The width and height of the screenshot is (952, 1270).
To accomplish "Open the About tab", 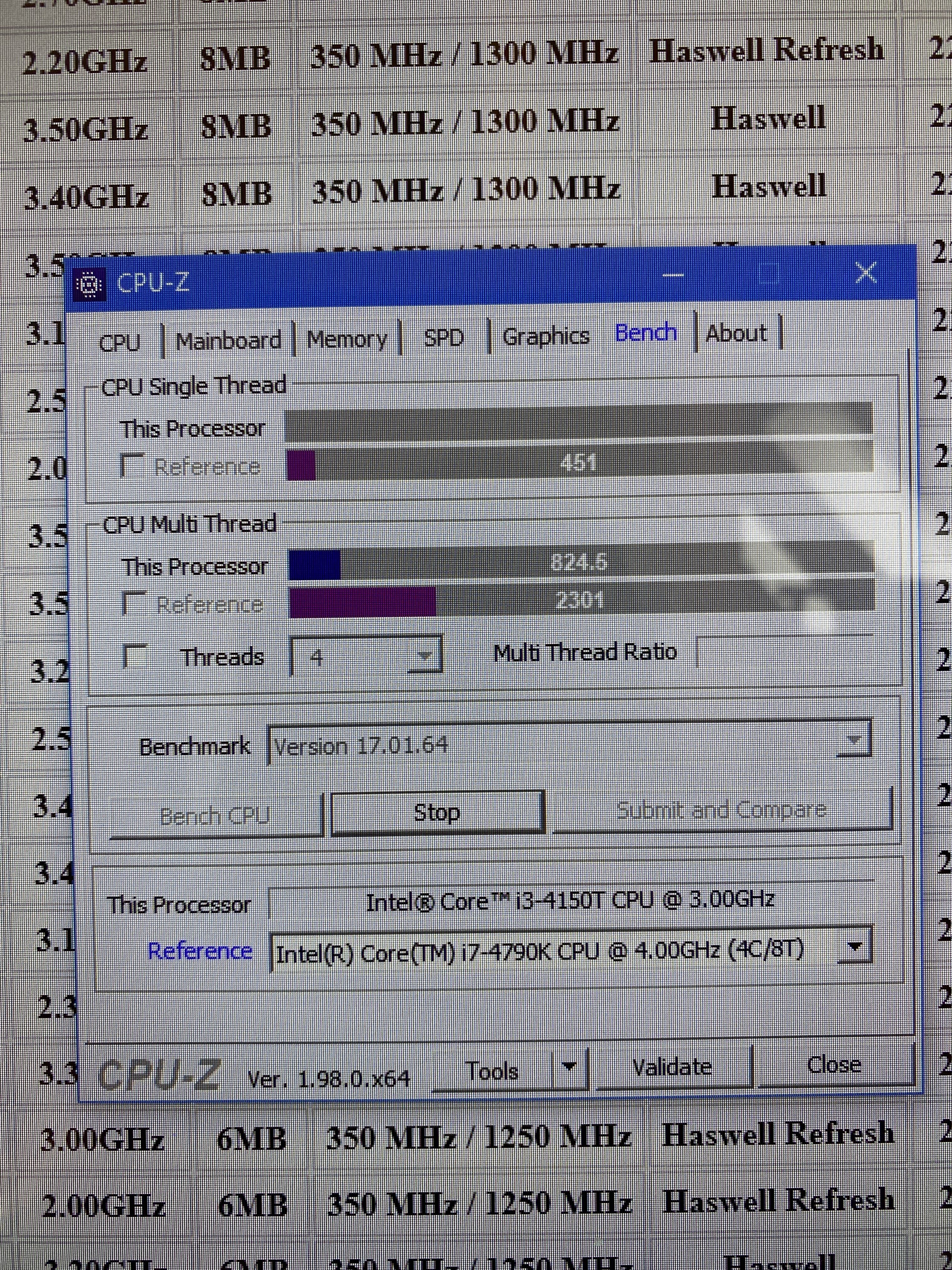I will (736, 334).
